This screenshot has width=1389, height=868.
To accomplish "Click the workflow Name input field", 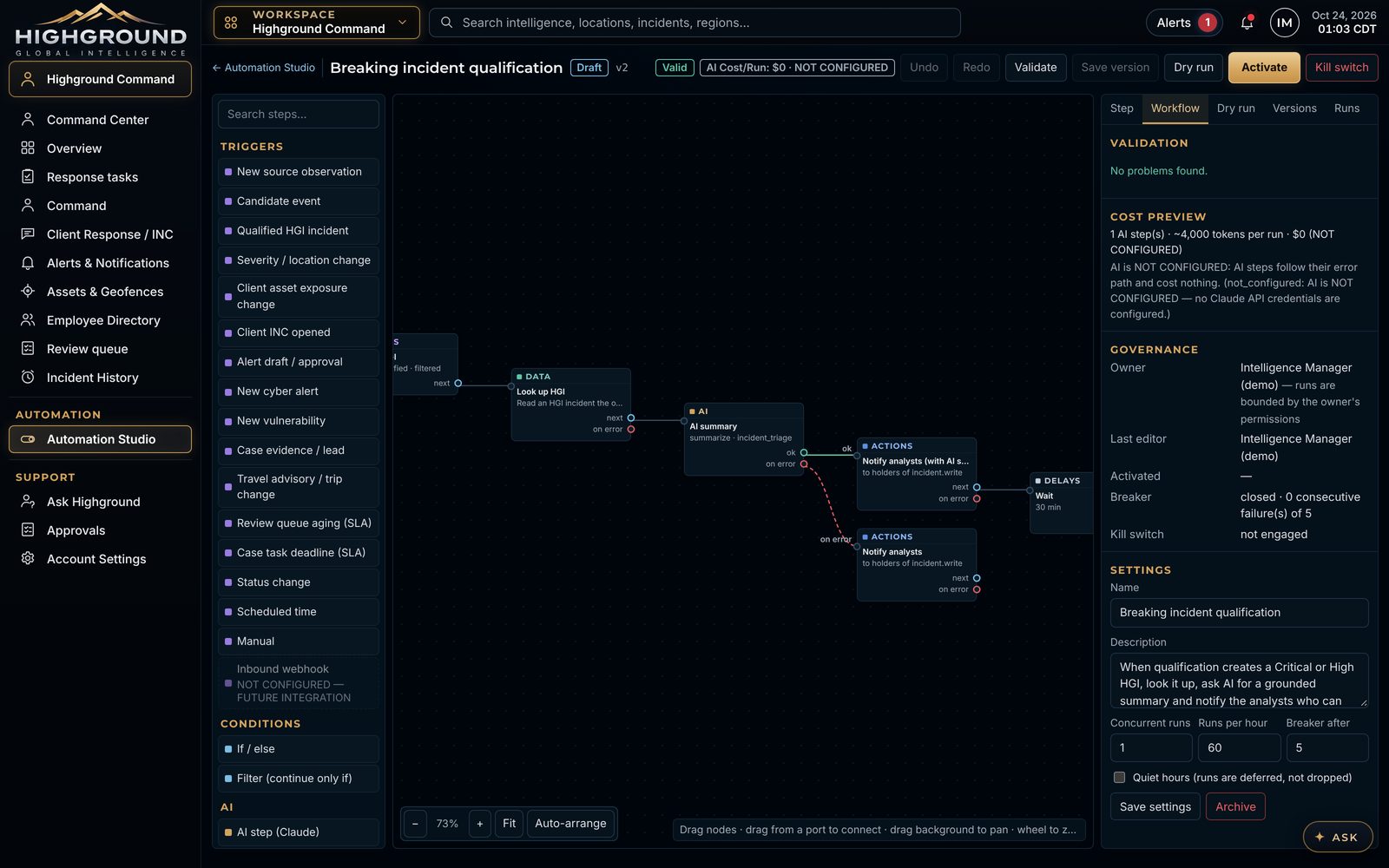I will [1239, 613].
